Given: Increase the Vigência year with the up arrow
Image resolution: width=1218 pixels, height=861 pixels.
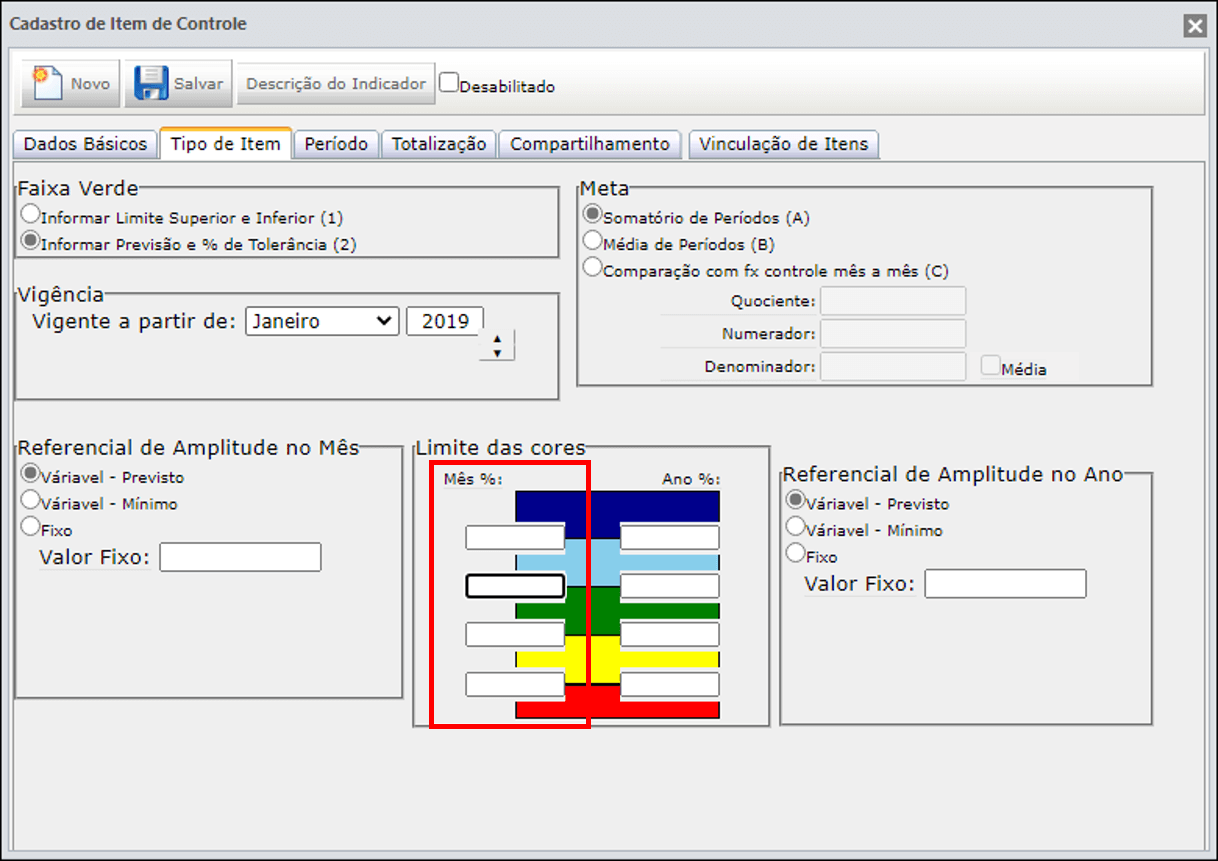Looking at the screenshot, I should (x=497, y=340).
